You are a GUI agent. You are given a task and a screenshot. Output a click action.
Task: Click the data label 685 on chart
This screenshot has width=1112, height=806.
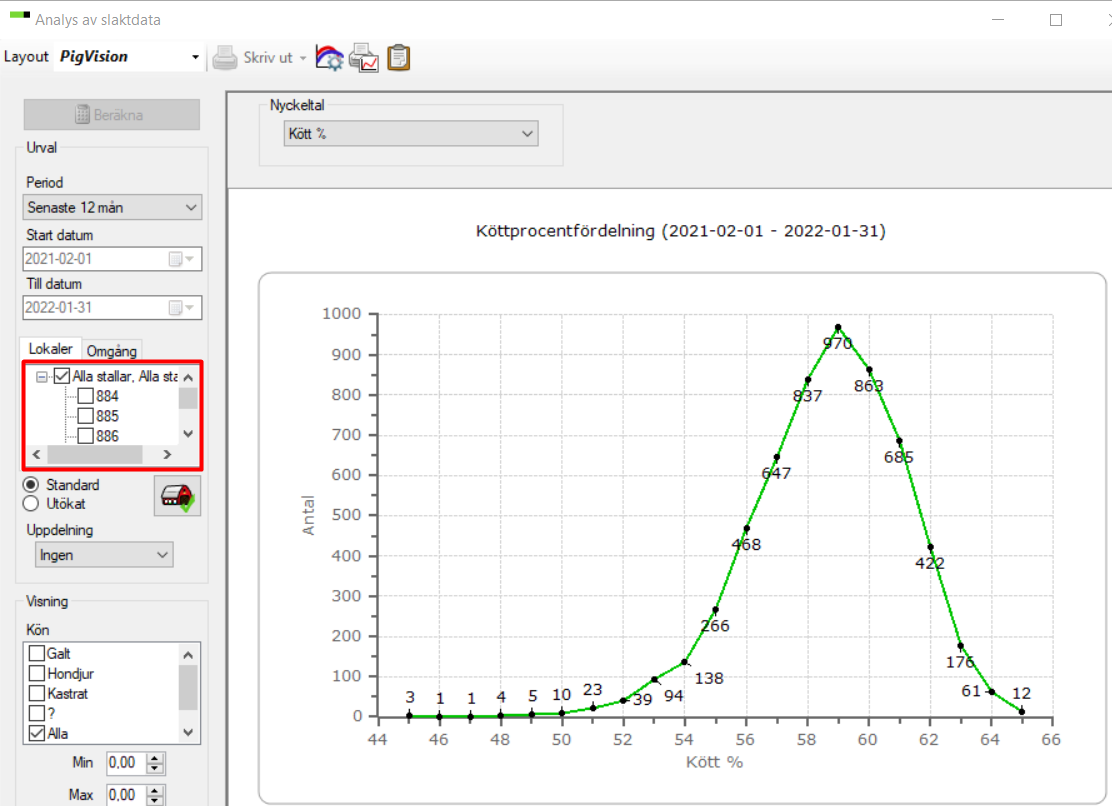pyautogui.click(x=899, y=457)
